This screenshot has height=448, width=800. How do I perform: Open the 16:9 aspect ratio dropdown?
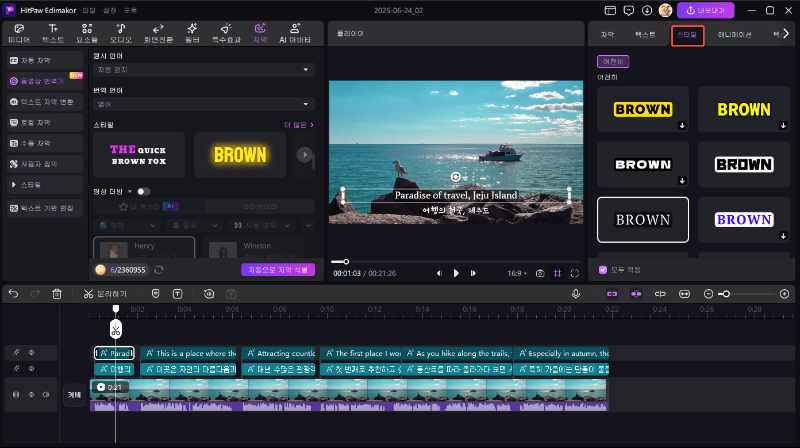click(x=516, y=273)
